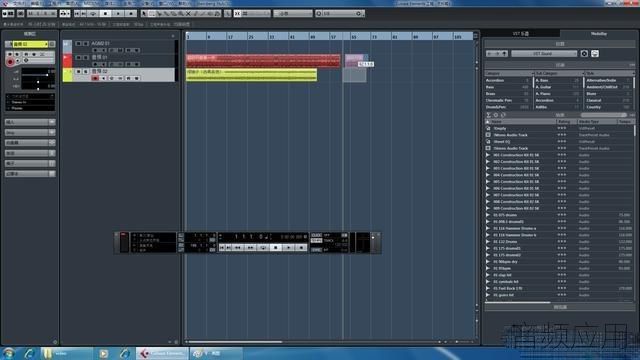Click Record in the top toolbar
Viewport: 640px width, 360px height.
tap(131, 13)
